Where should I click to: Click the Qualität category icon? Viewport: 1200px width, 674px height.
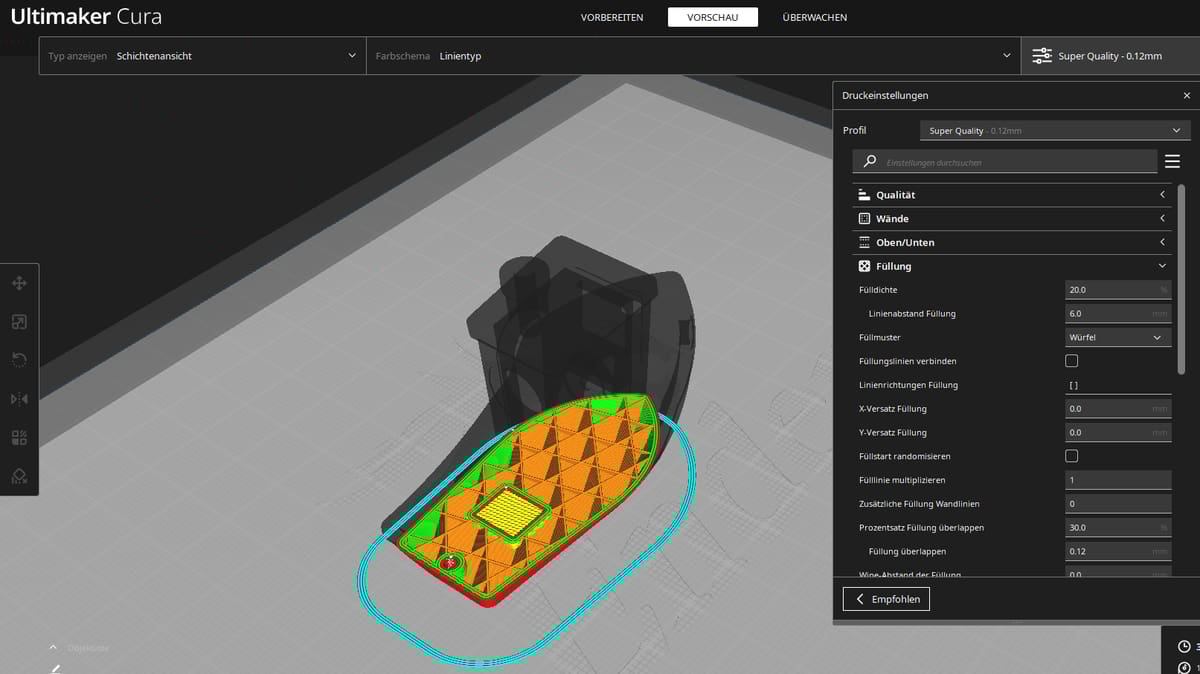coord(864,195)
